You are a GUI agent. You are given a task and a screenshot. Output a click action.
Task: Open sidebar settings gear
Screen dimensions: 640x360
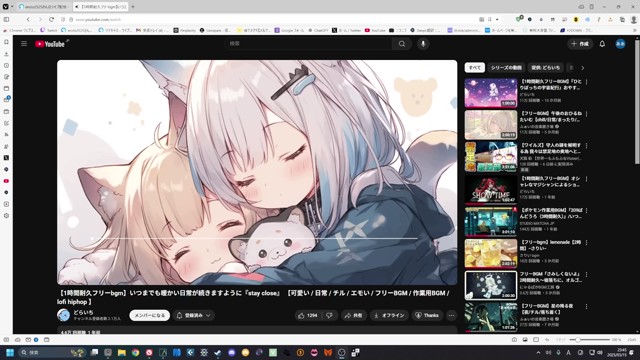click(6, 216)
